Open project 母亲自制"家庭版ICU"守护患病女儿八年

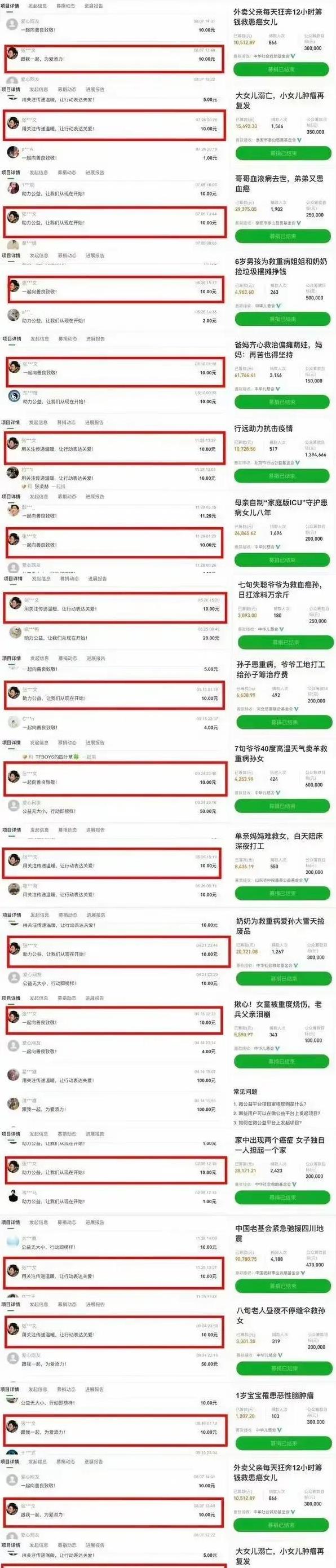click(281, 507)
